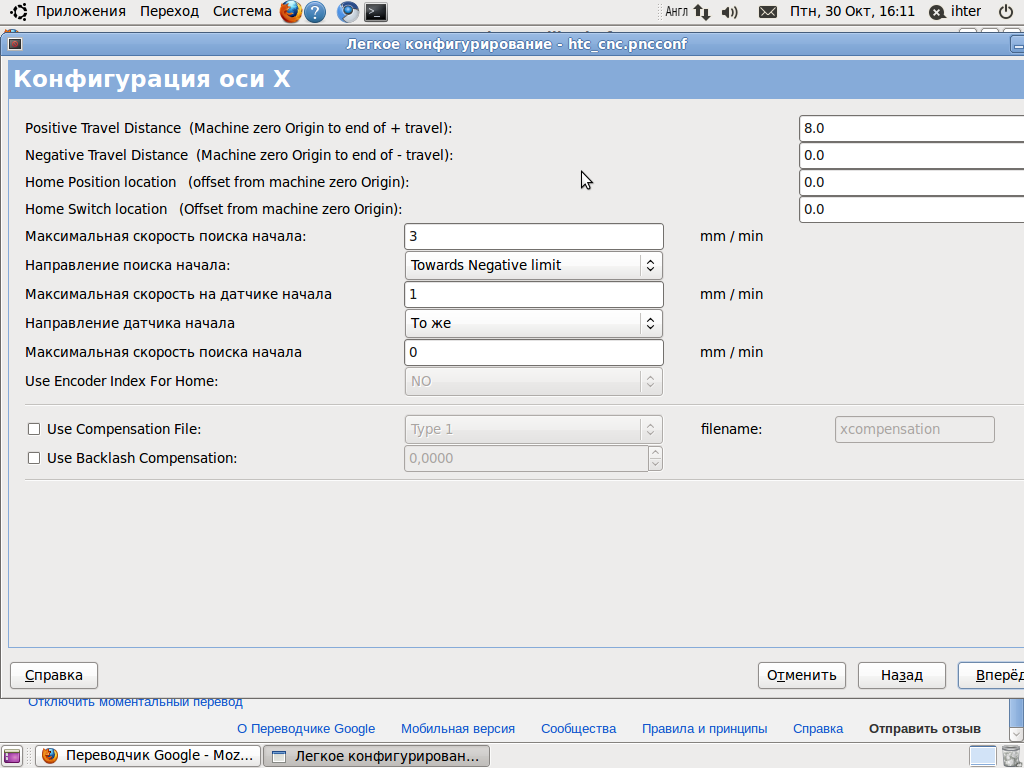Open the Сообщества link
Screen dimensions: 1024x768
click(578, 729)
